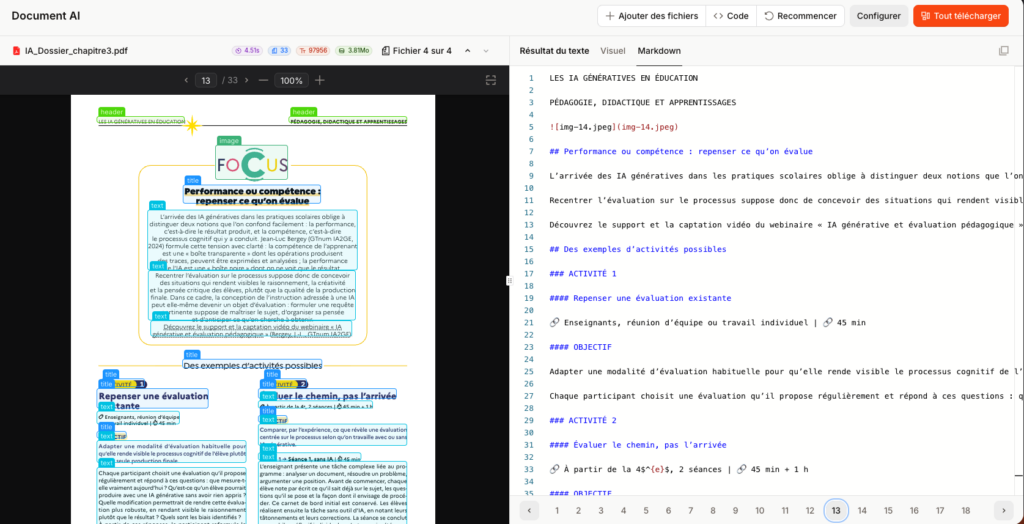Click the current page 13 in pagination
This screenshot has width=1024, height=524.
pyautogui.click(x=836, y=510)
